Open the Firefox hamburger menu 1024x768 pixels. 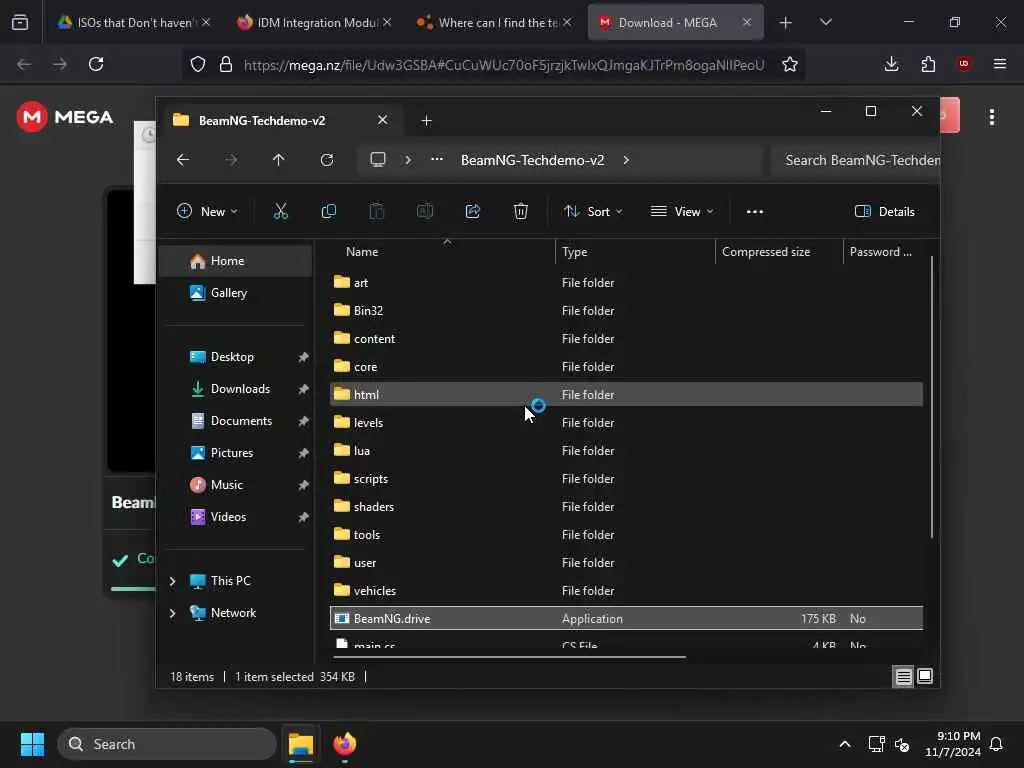(x=1000, y=64)
